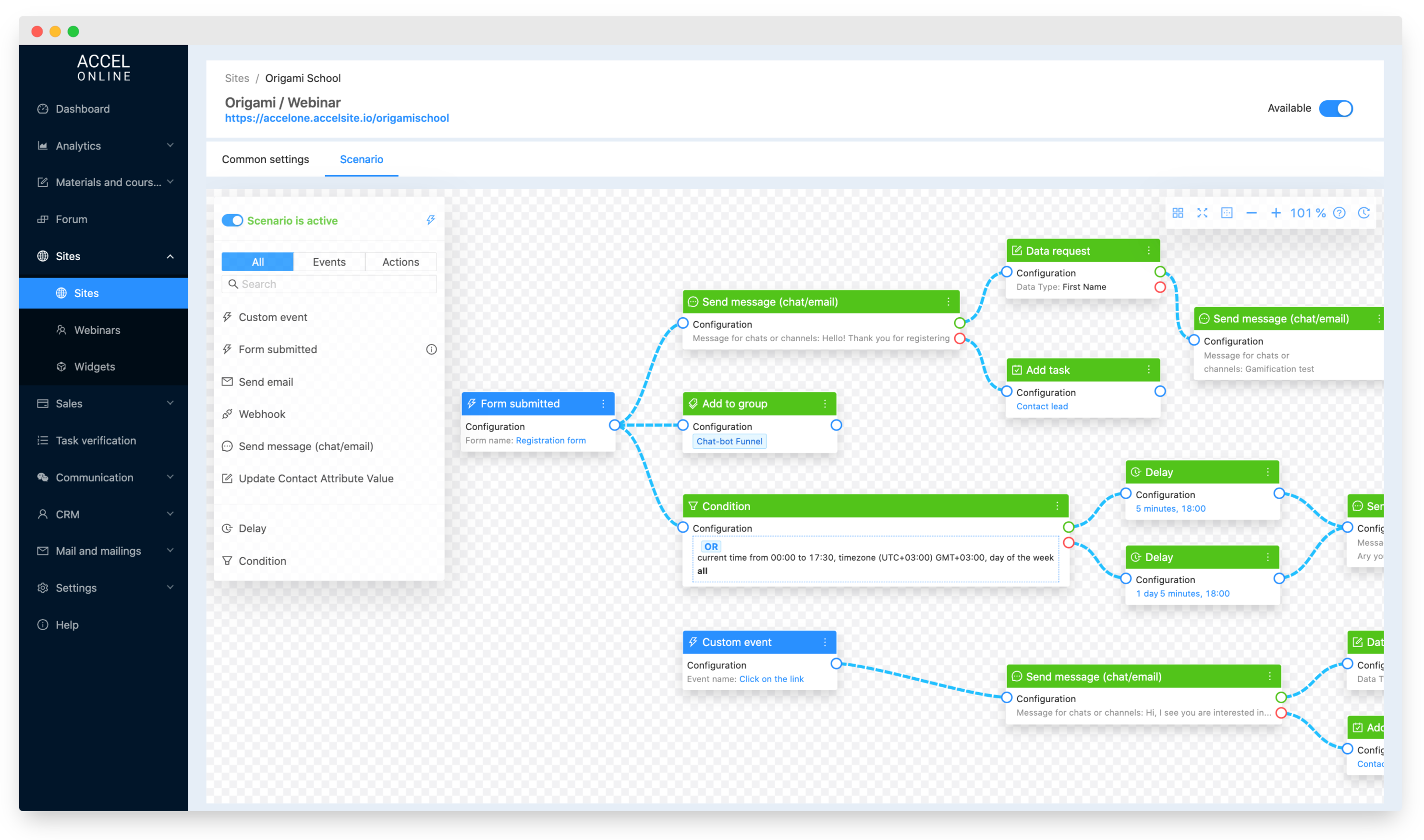
Task: Click the OR badge in Condition node
Action: (711, 547)
